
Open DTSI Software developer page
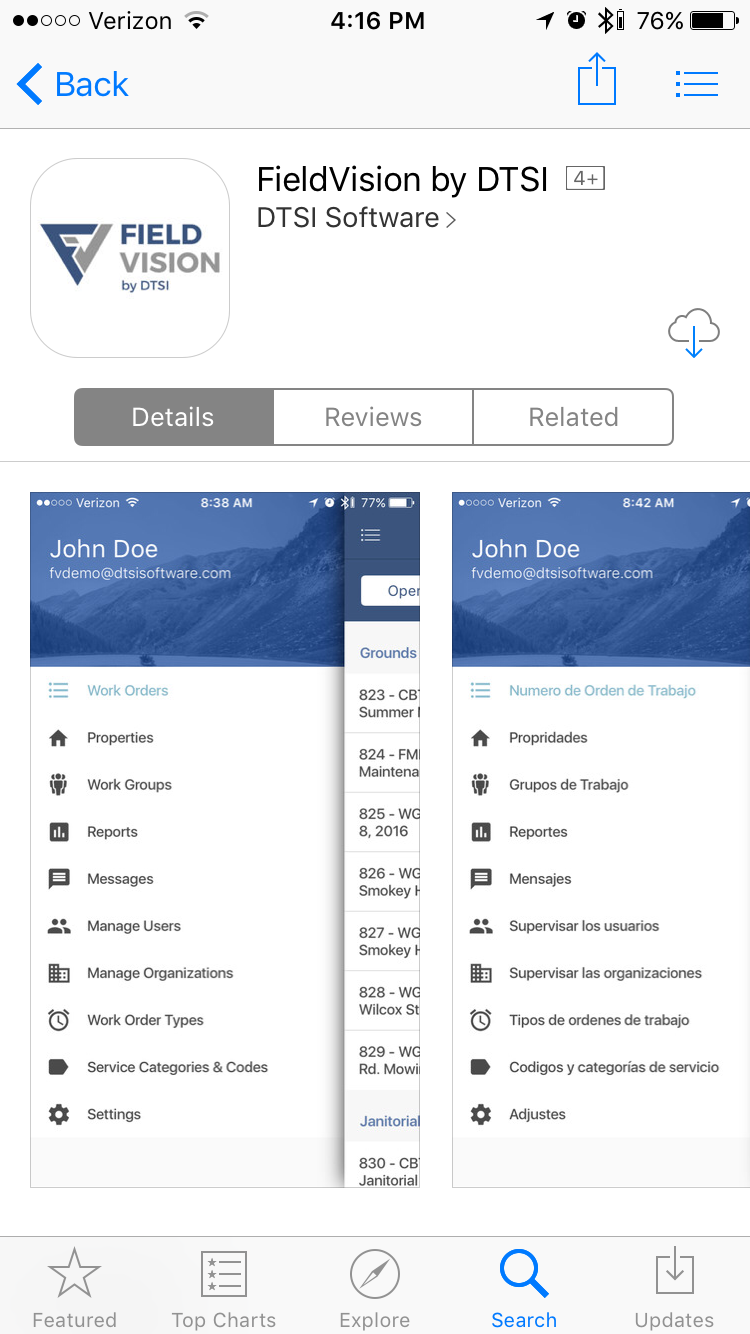(356, 218)
